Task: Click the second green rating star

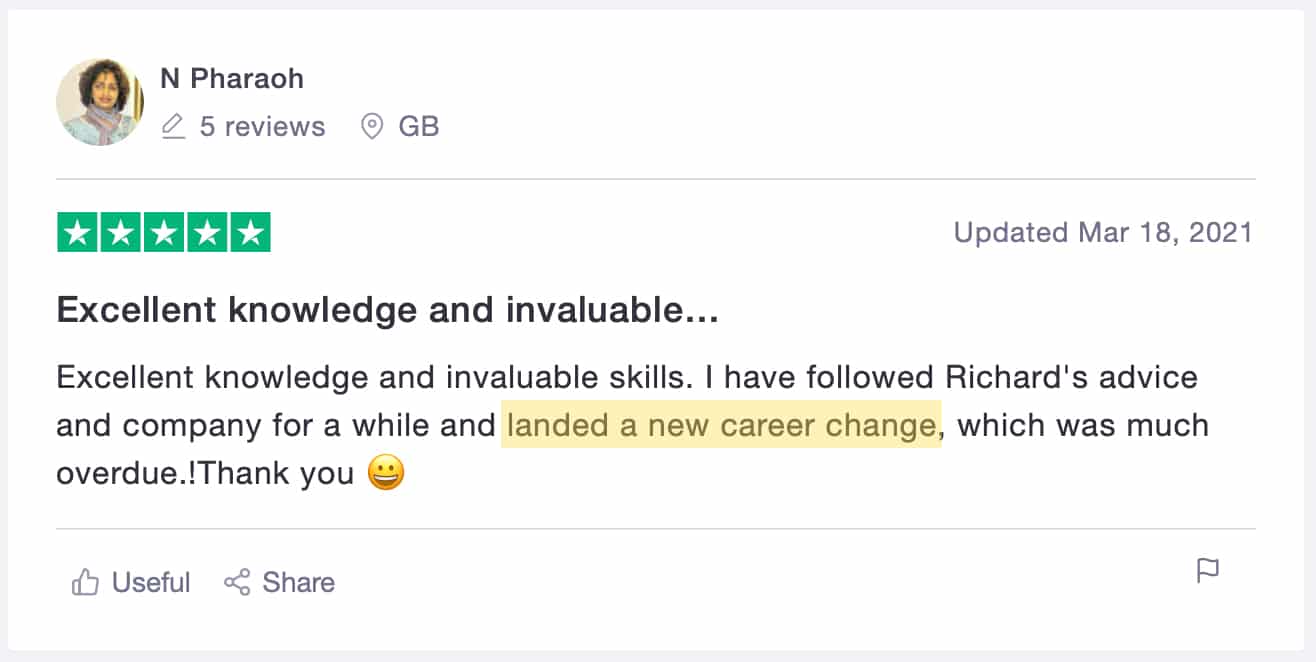Action: click(x=119, y=233)
